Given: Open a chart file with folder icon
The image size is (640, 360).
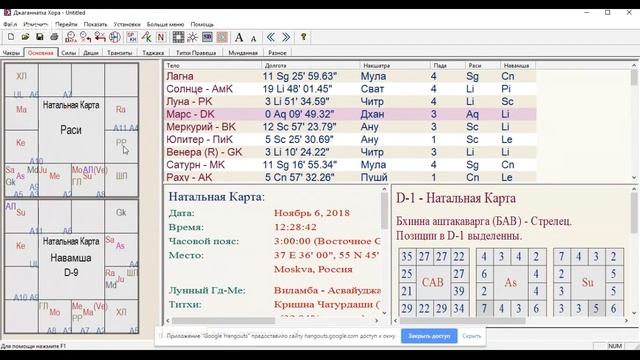Looking at the screenshot, I should [x=25, y=37].
